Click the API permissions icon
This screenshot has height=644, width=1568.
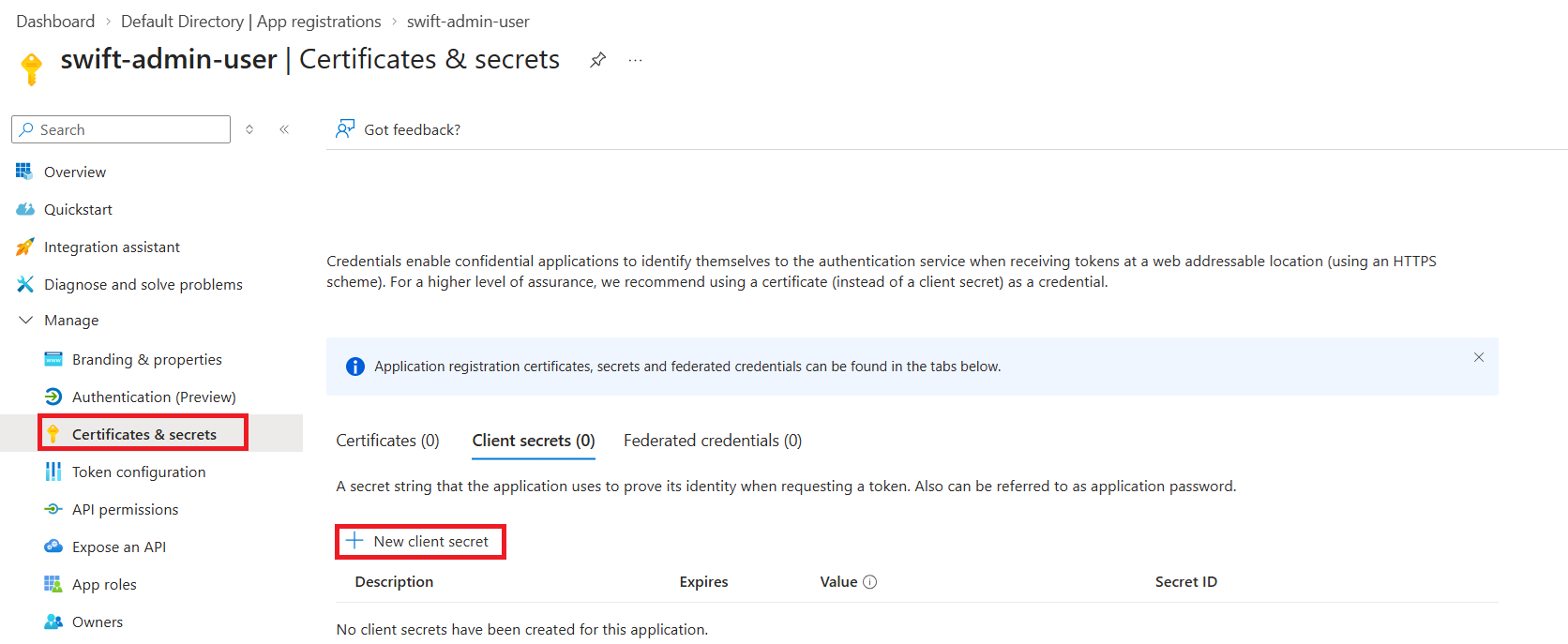tap(53, 509)
